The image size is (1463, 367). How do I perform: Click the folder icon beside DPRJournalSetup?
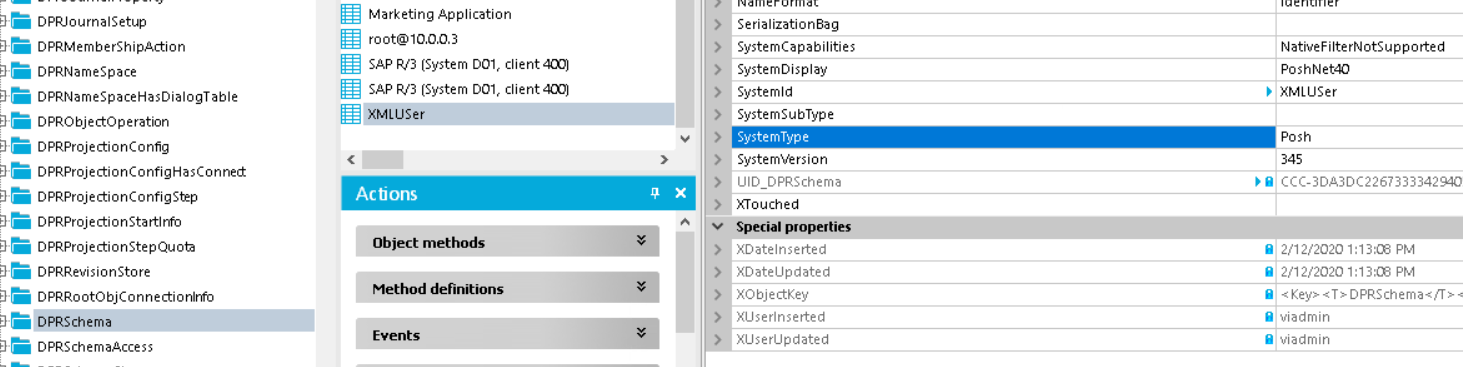[21, 21]
